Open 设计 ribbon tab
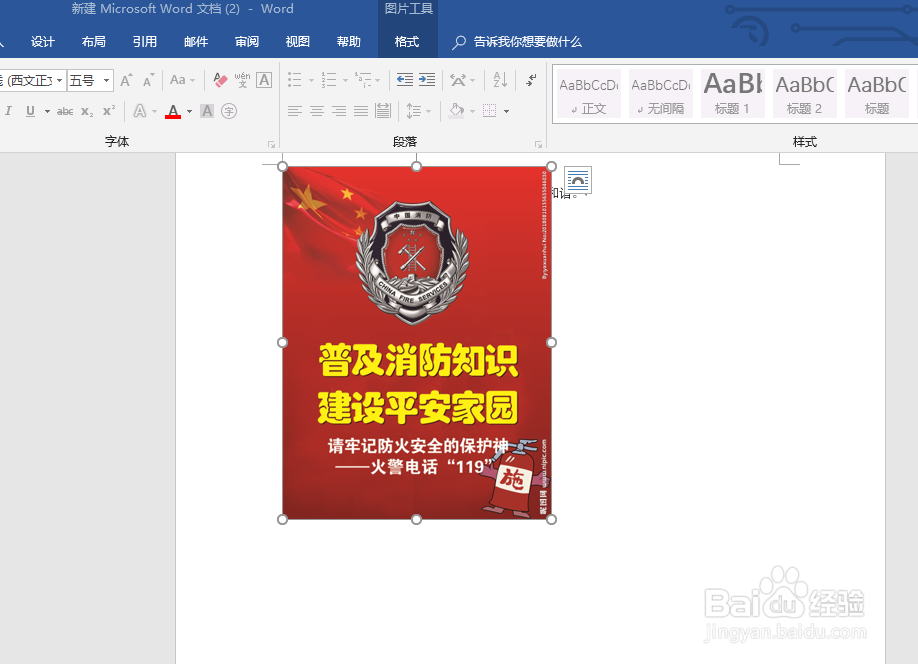Image resolution: width=918 pixels, height=664 pixels. click(x=43, y=42)
